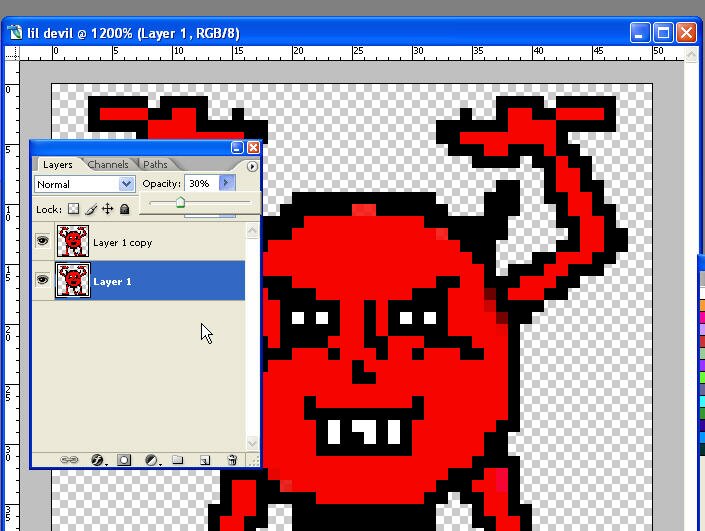The image size is (705, 531).
Task: Collapse the Layers palette with minimize button
Action: pyautogui.click(x=237, y=147)
